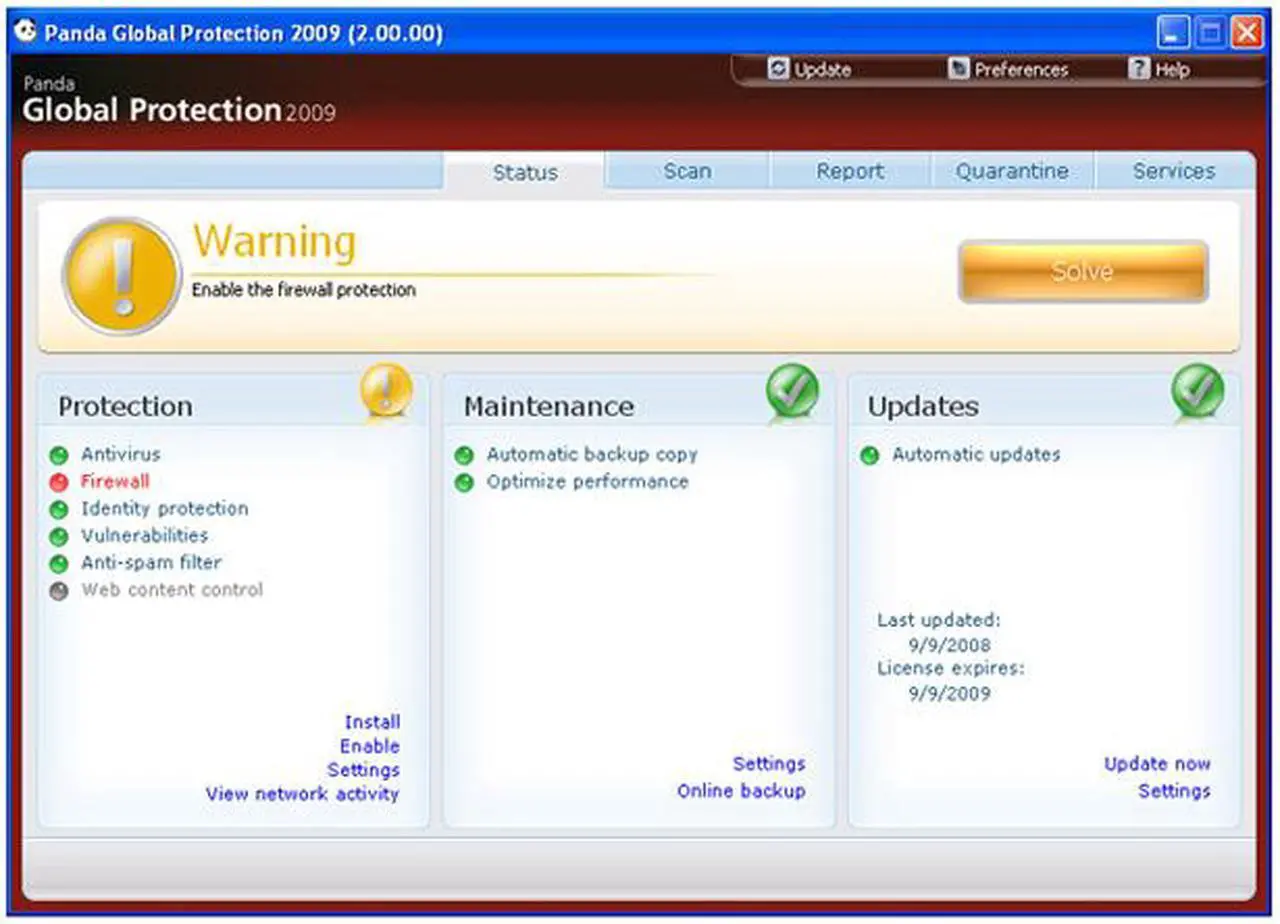Click the yellow alert icon on Protection panel
Screen dimensions: 1280x924
point(386,390)
